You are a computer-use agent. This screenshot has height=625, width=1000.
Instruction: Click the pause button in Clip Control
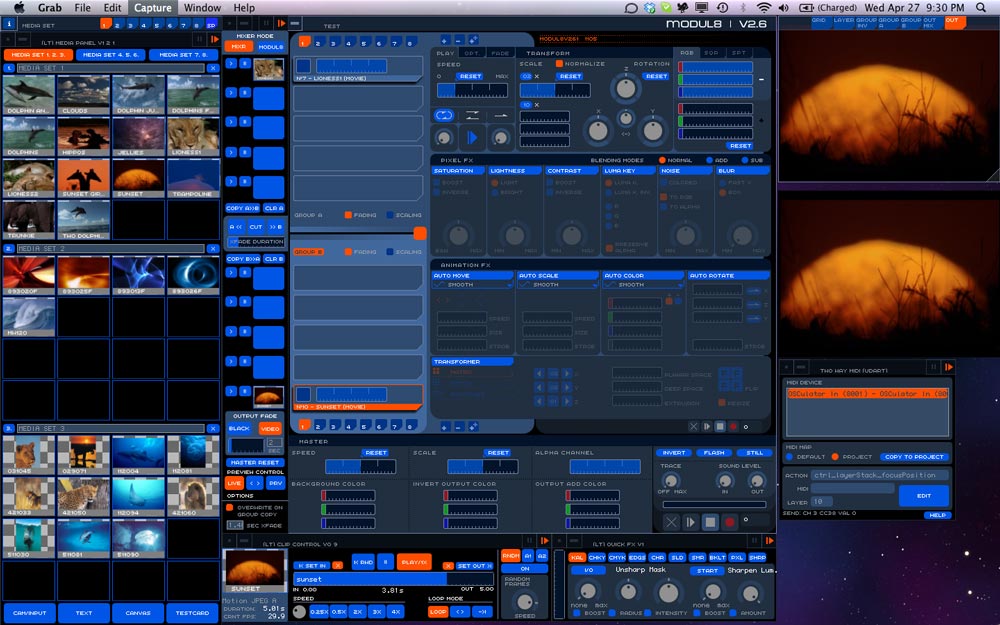[385, 562]
